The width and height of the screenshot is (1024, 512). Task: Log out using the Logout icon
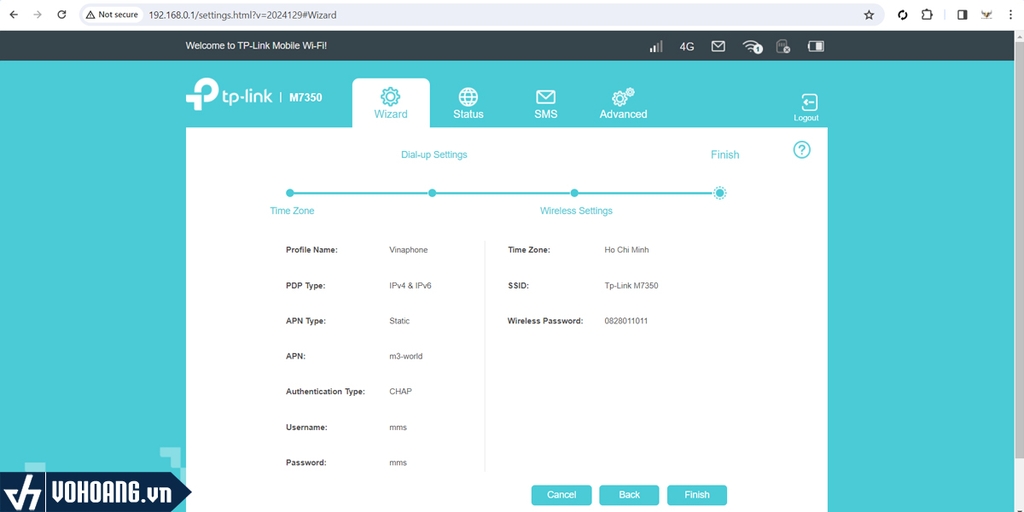807,108
